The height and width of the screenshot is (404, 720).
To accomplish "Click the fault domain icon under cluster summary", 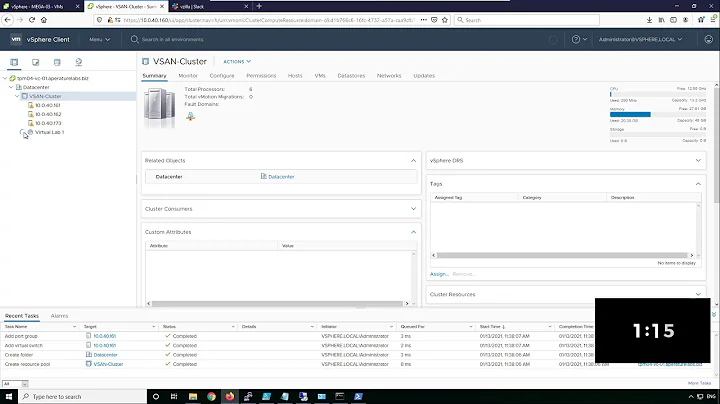I will tap(190, 116).
